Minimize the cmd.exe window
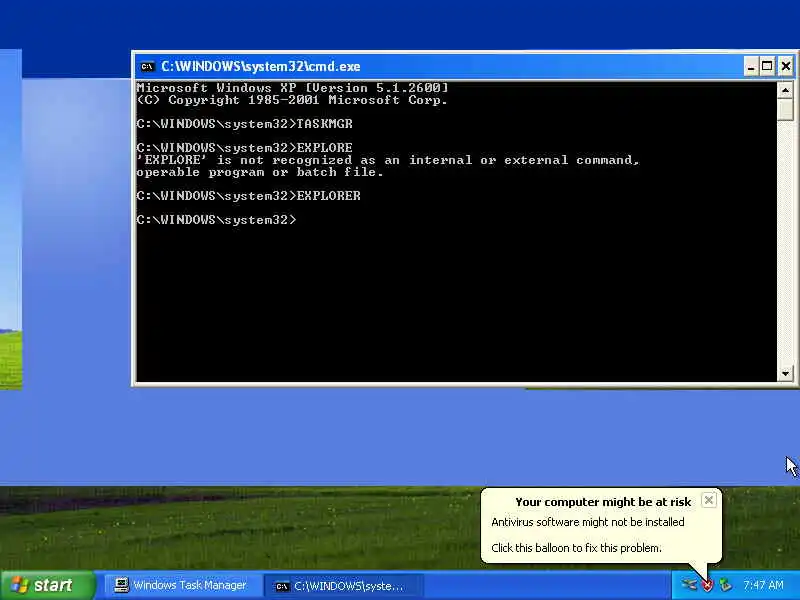This screenshot has height=600, width=800. [751, 66]
